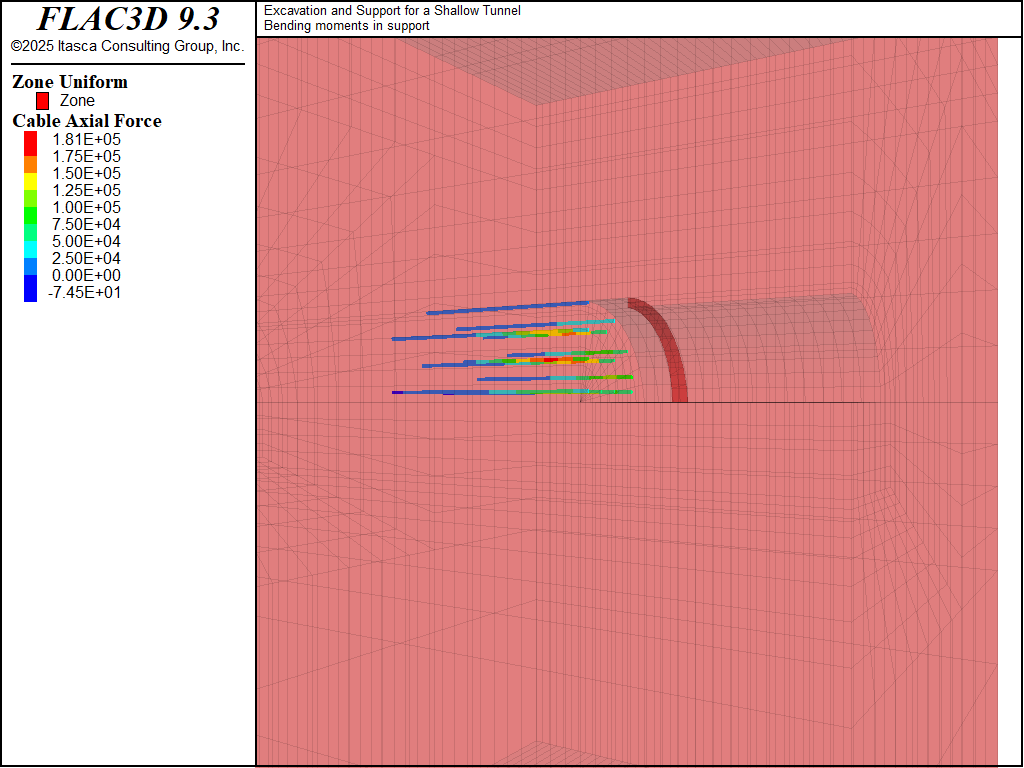The image size is (1024, 768).
Task: Select the 1.81E+05 red legend color
Action: point(30,141)
